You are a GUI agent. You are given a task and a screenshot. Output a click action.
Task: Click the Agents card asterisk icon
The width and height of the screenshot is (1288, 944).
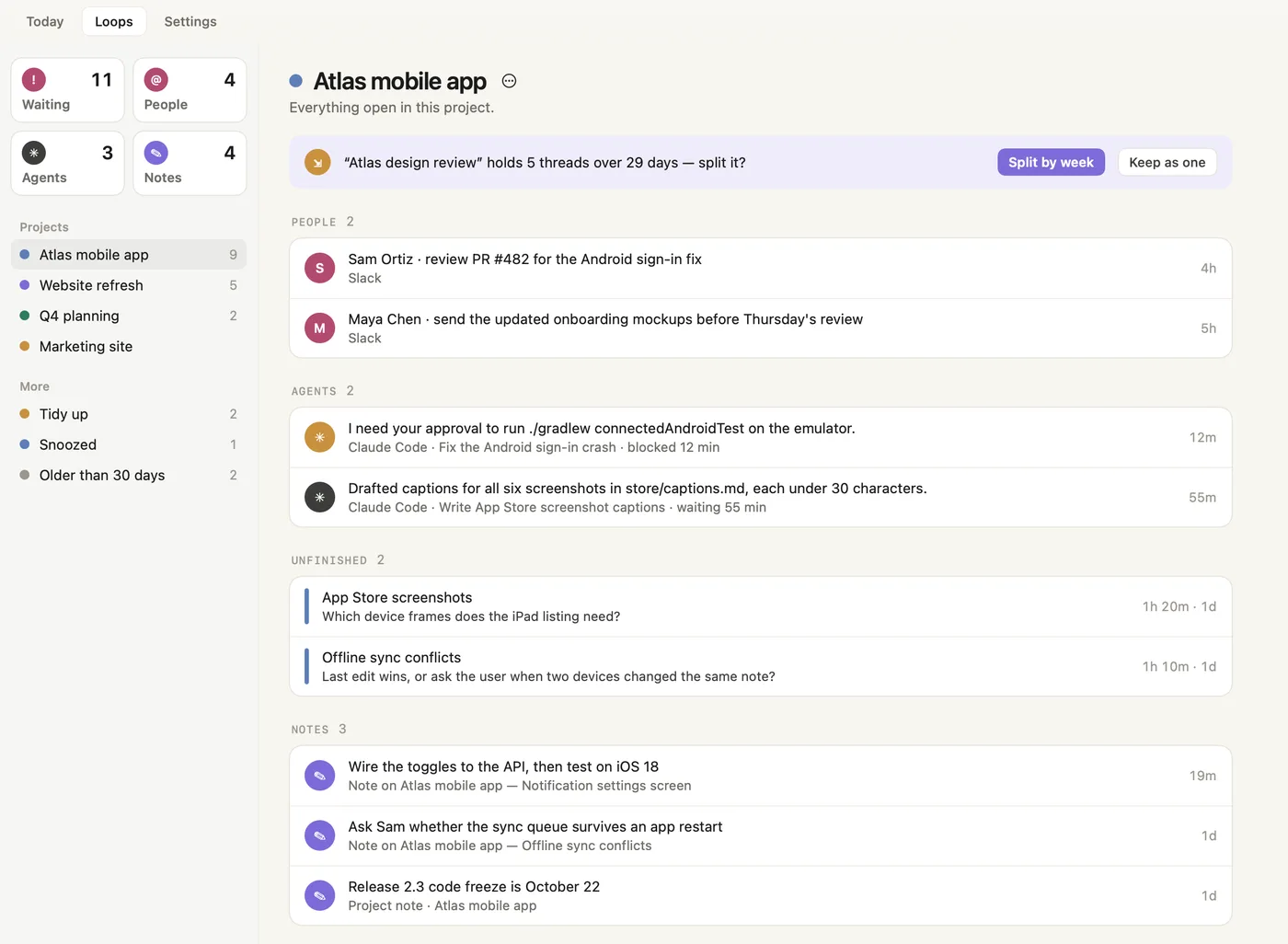(34, 153)
